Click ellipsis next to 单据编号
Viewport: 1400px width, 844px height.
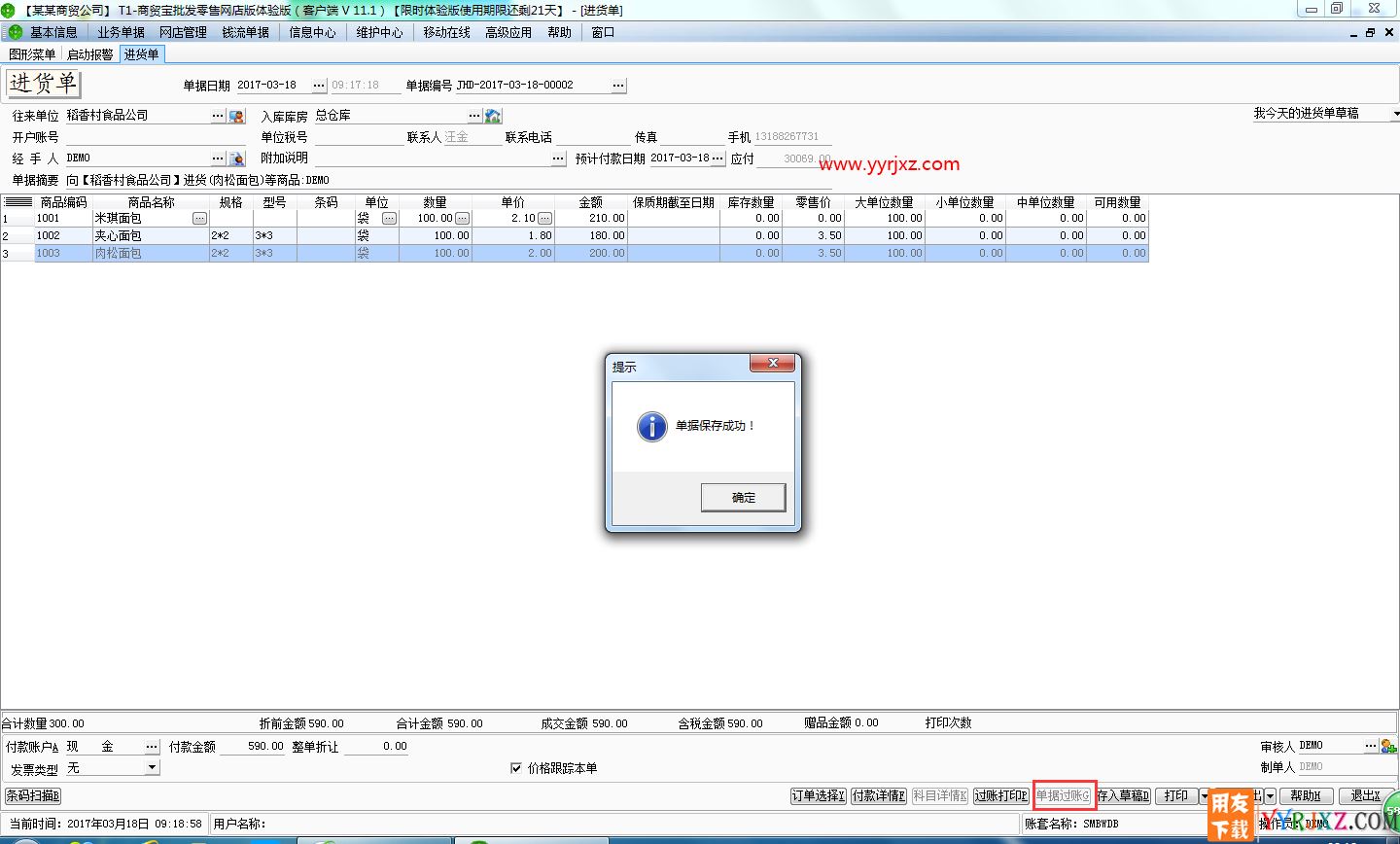coord(618,86)
